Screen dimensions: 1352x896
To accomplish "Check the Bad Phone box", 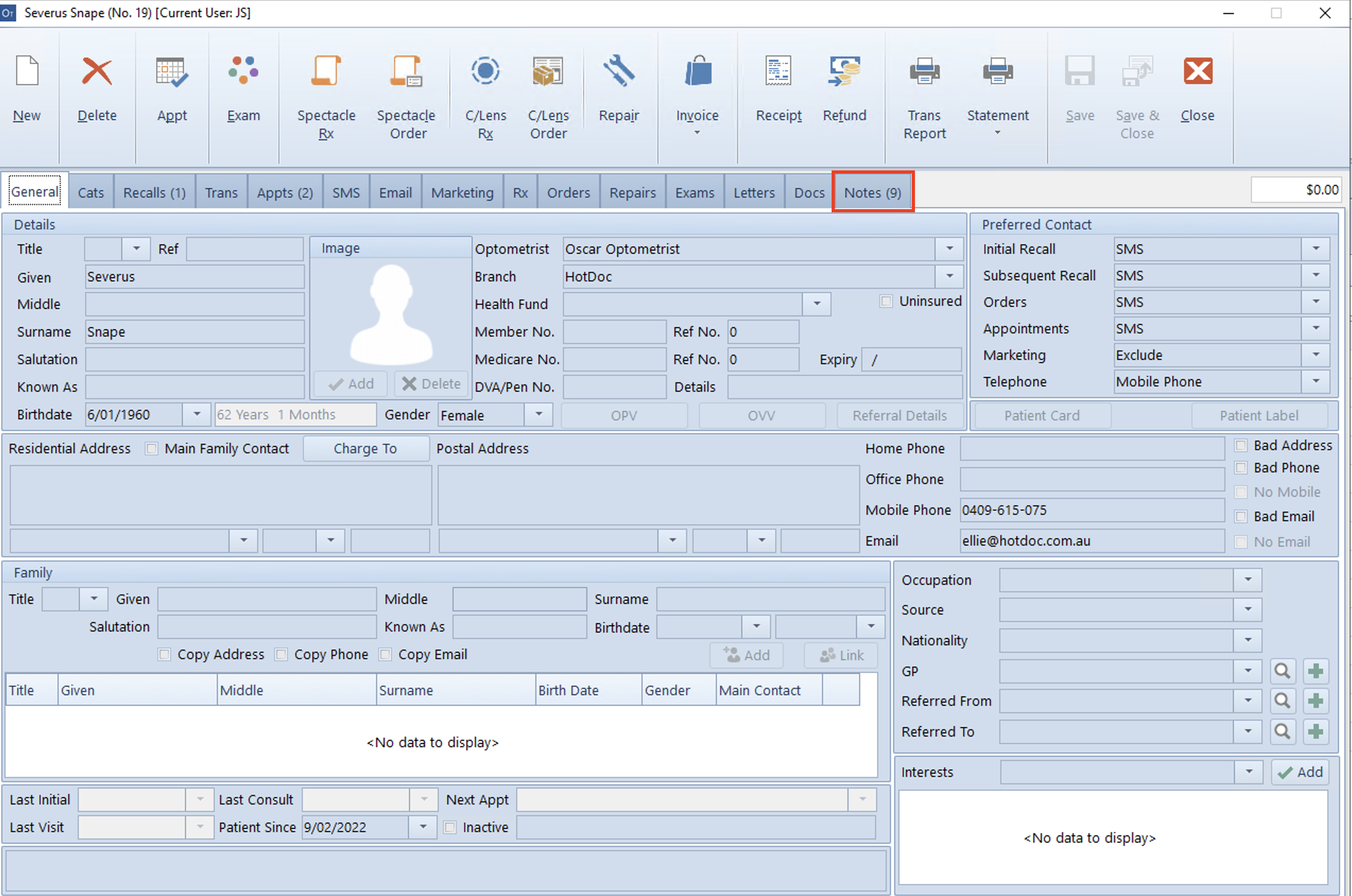I will (x=1240, y=468).
